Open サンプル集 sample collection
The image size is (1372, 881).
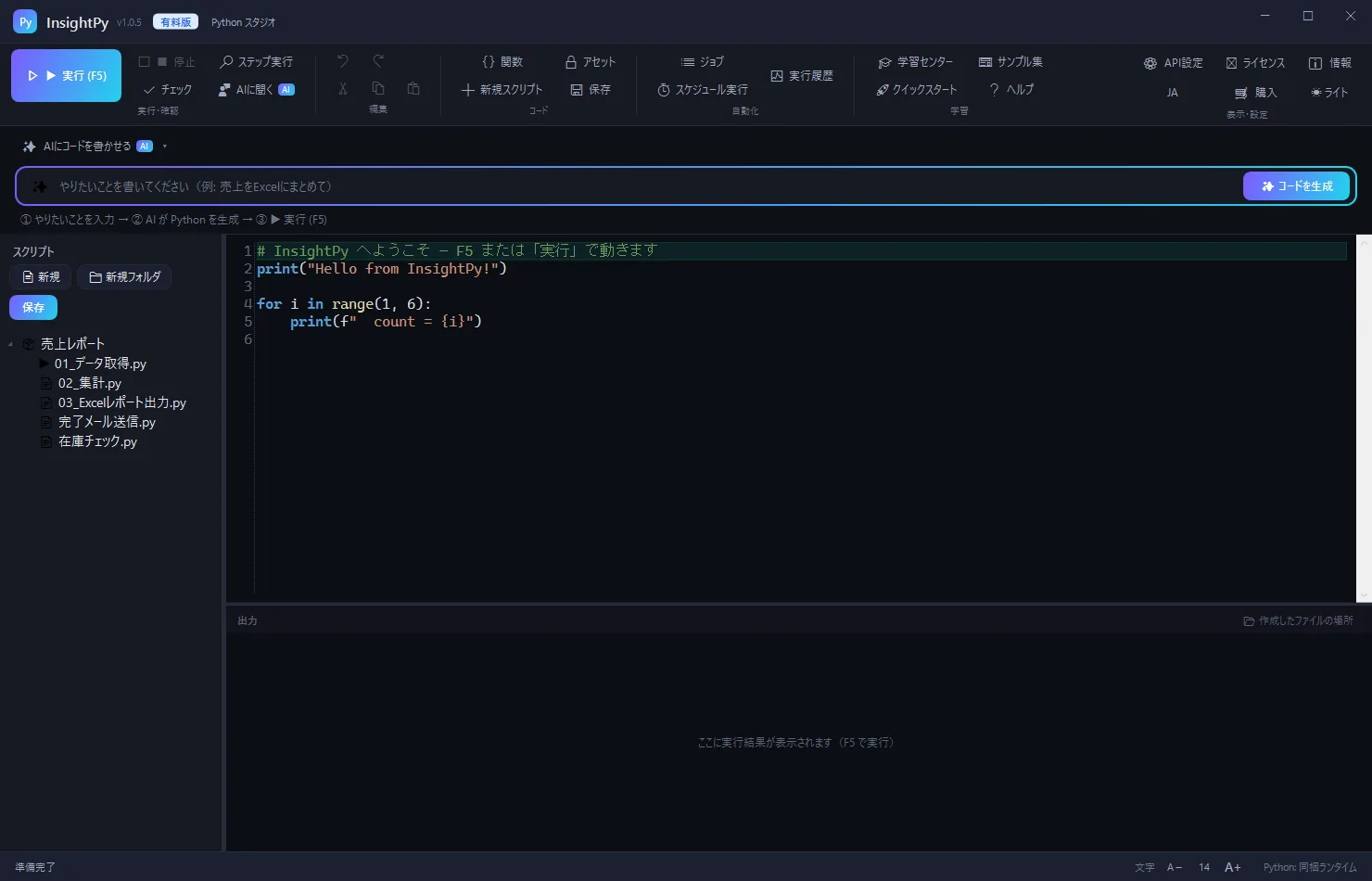pos(1010,62)
